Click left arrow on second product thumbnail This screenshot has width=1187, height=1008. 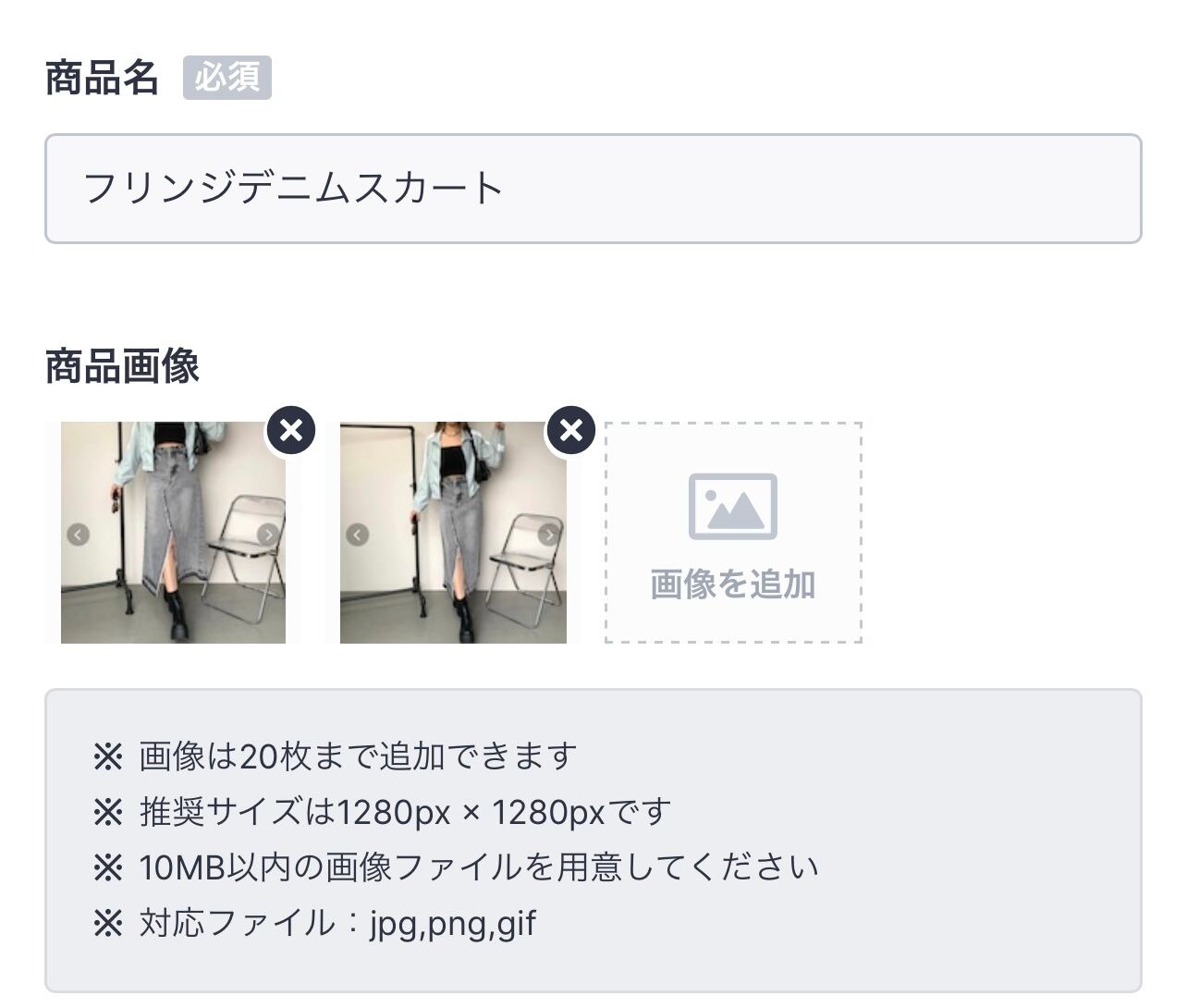click(358, 535)
